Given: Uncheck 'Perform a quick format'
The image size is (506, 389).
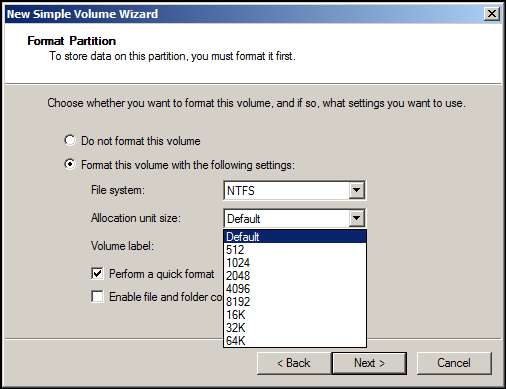Looking at the screenshot, I should (x=97, y=274).
